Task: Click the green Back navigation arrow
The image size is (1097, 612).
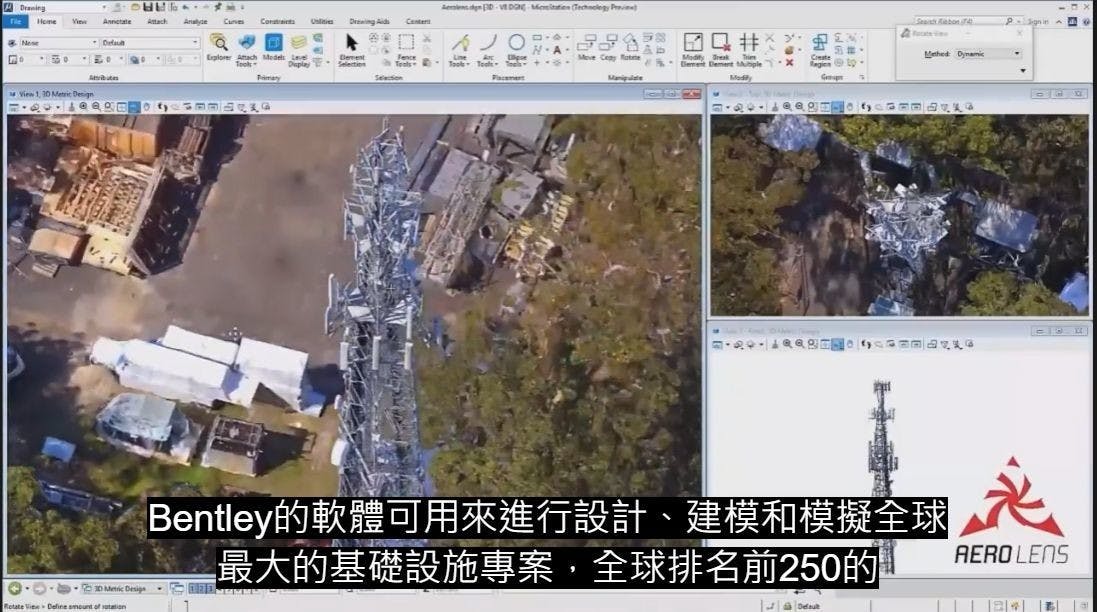Action: [15, 588]
